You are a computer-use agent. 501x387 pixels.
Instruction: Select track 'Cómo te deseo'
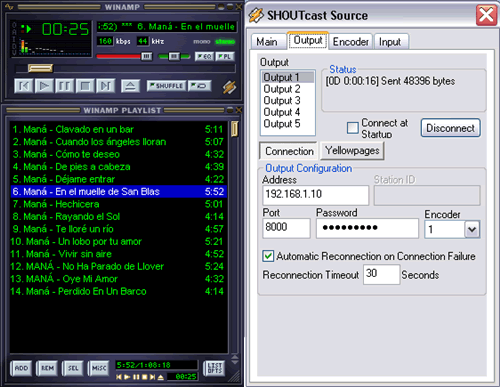pos(118,154)
